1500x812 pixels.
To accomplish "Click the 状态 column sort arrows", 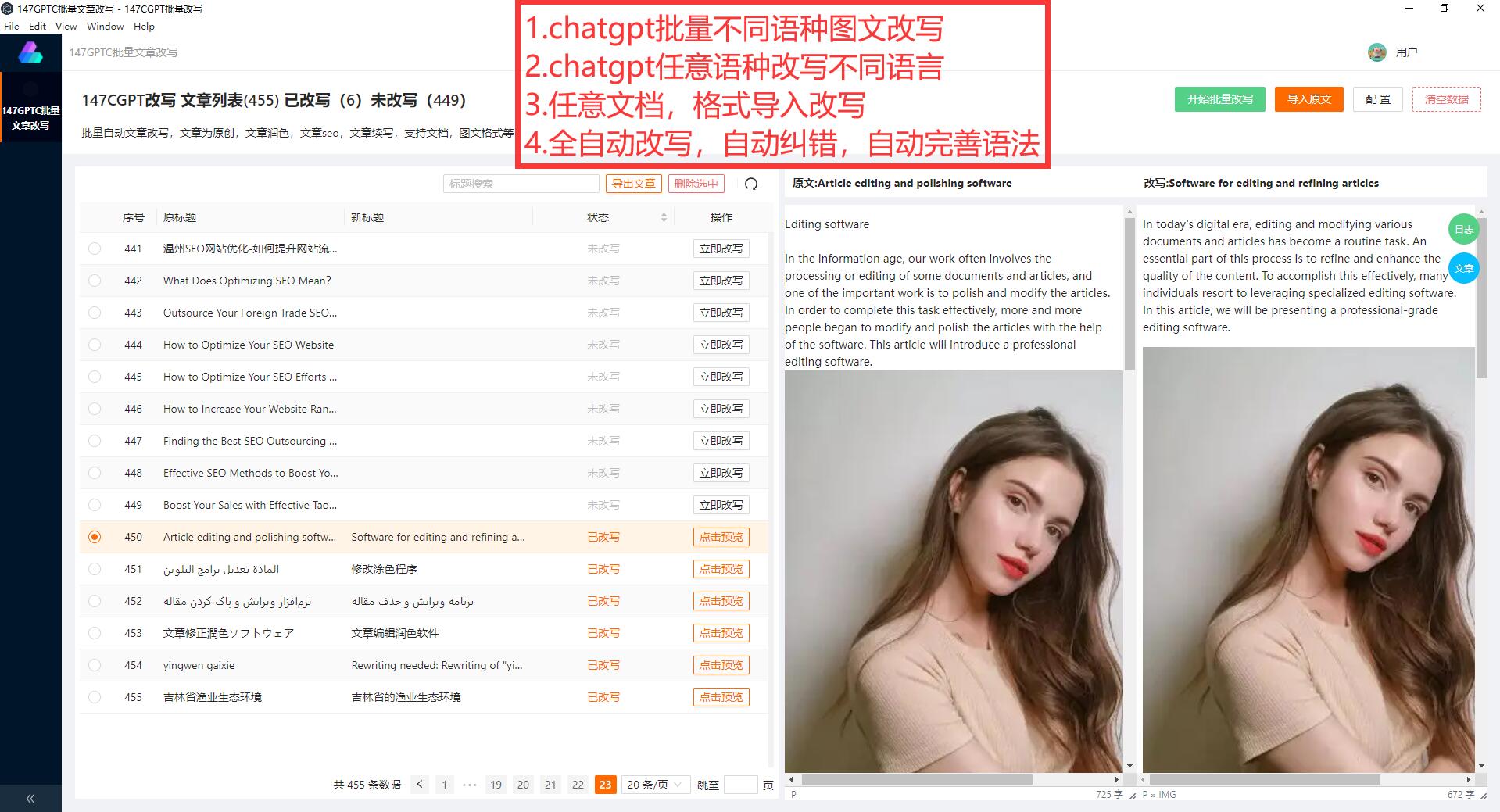I will click(x=664, y=216).
